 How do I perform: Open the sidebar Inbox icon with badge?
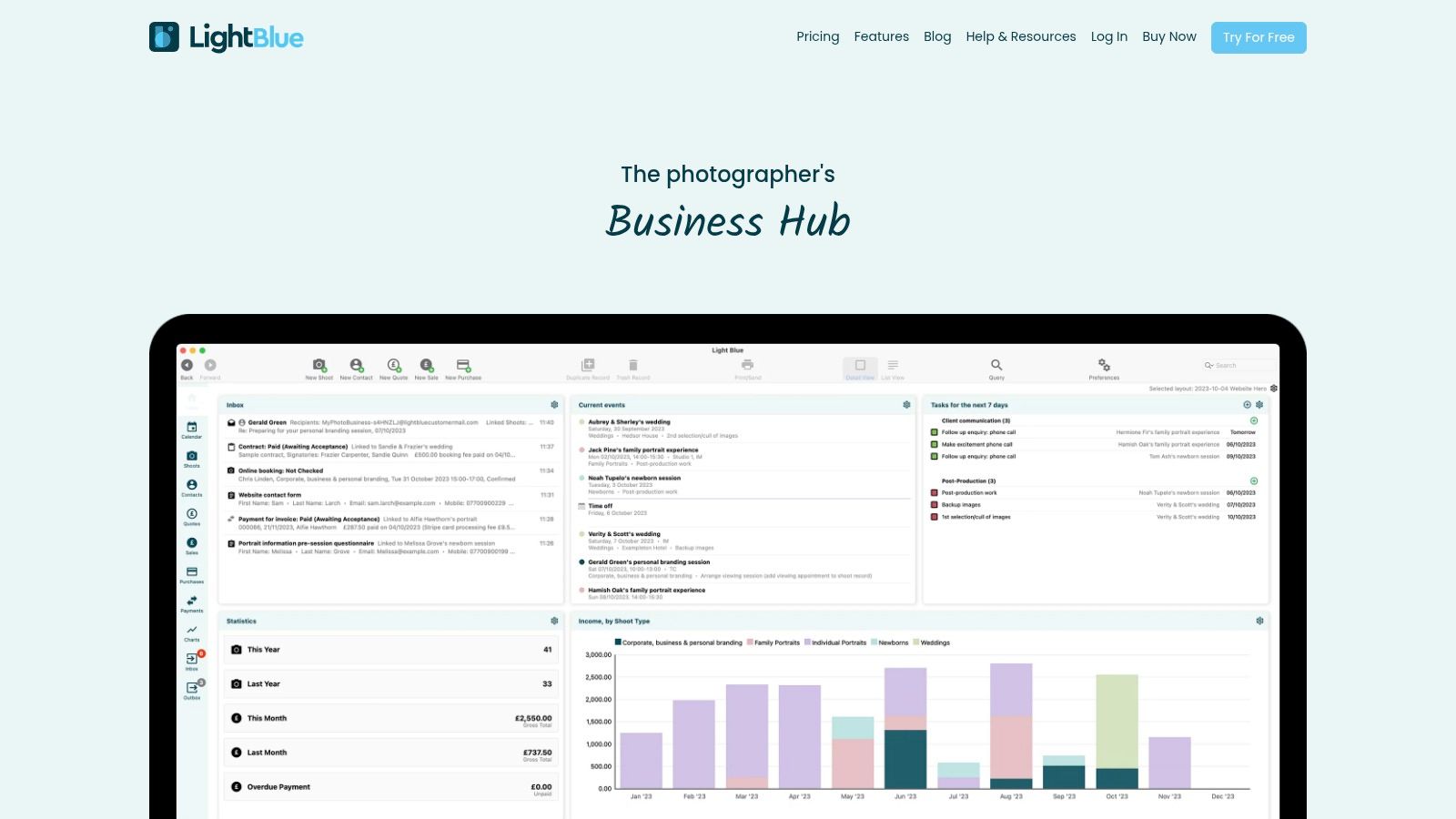[x=192, y=662]
